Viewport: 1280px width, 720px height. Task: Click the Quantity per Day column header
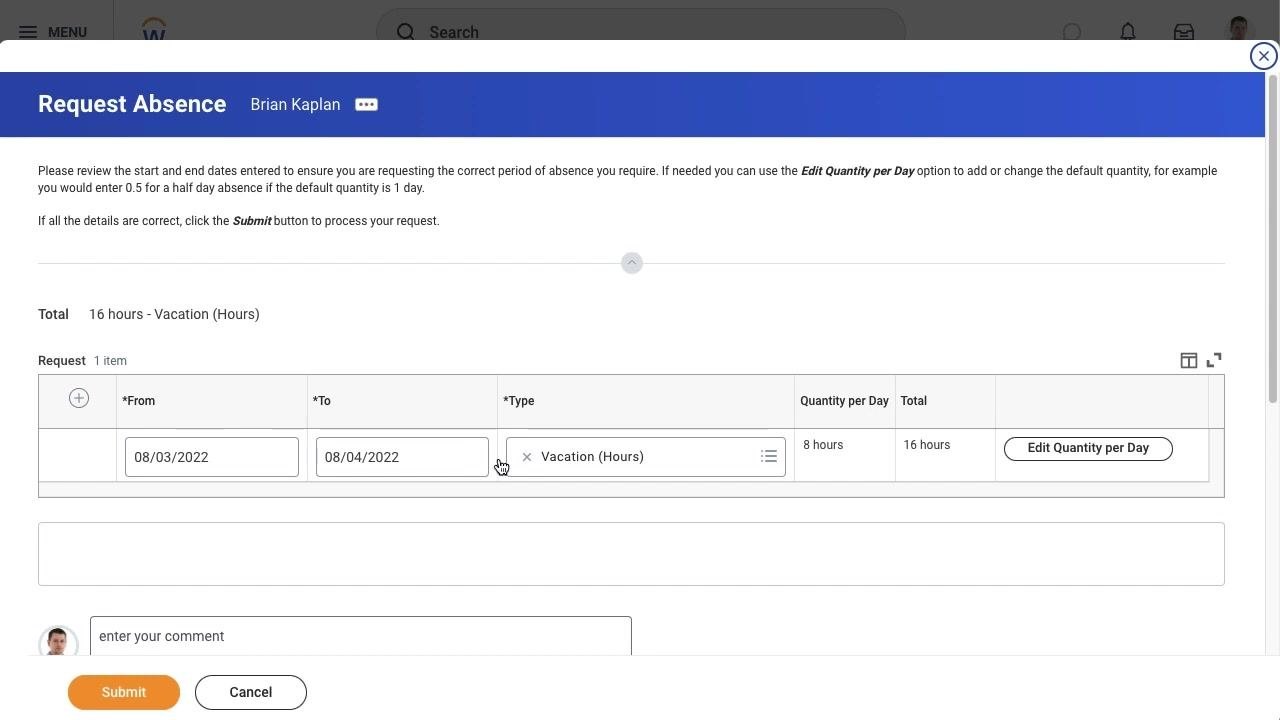coord(844,401)
